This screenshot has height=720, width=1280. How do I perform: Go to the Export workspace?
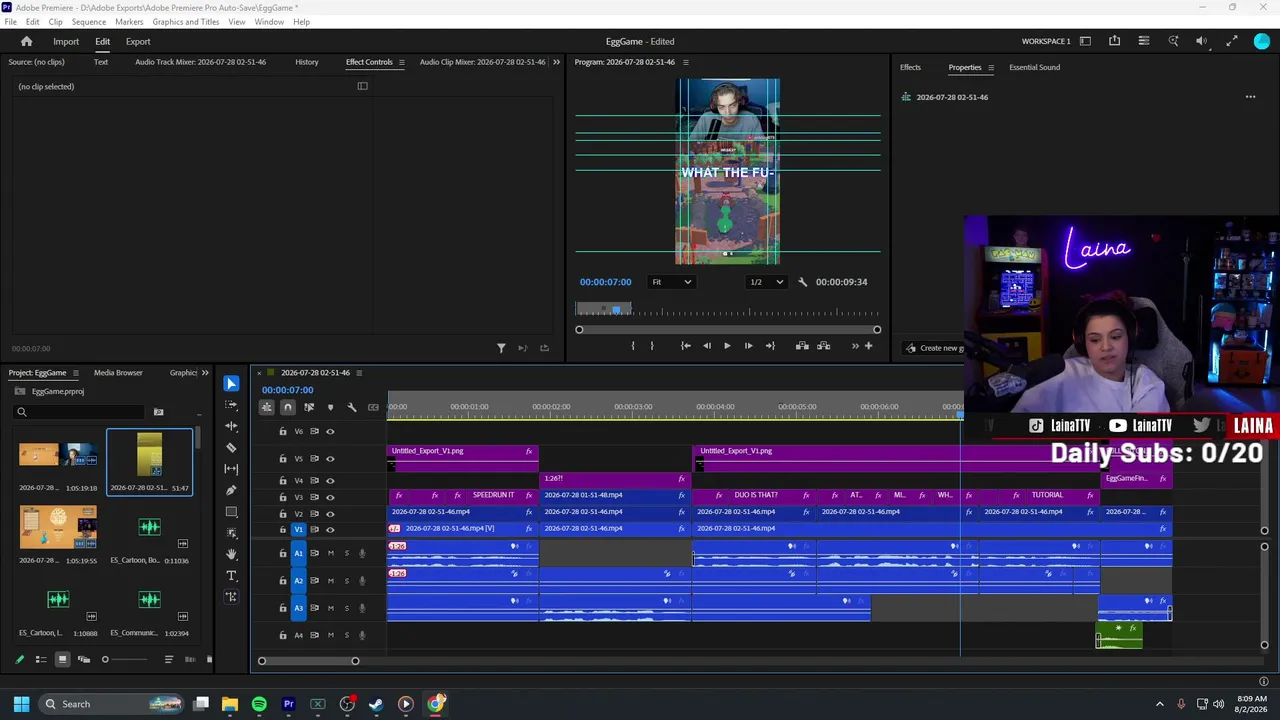coord(138,42)
